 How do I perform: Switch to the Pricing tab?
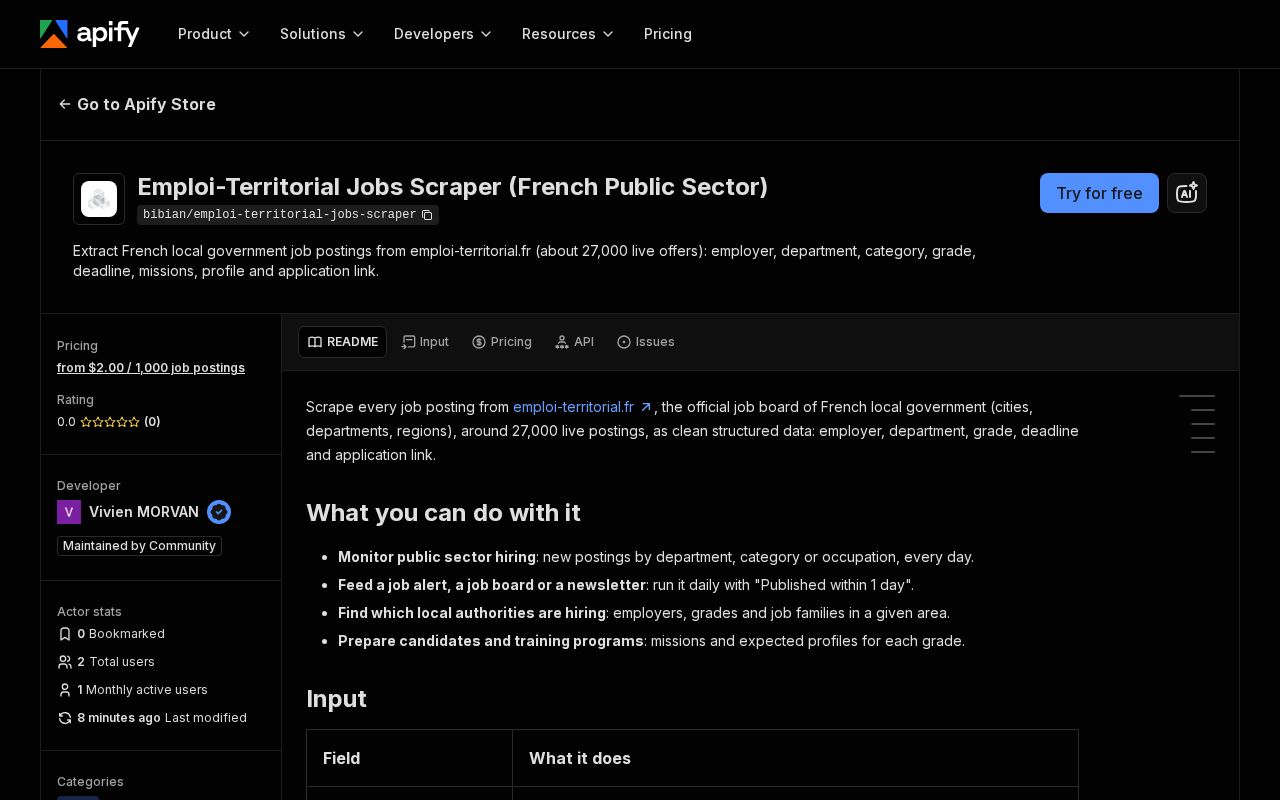(x=502, y=342)
